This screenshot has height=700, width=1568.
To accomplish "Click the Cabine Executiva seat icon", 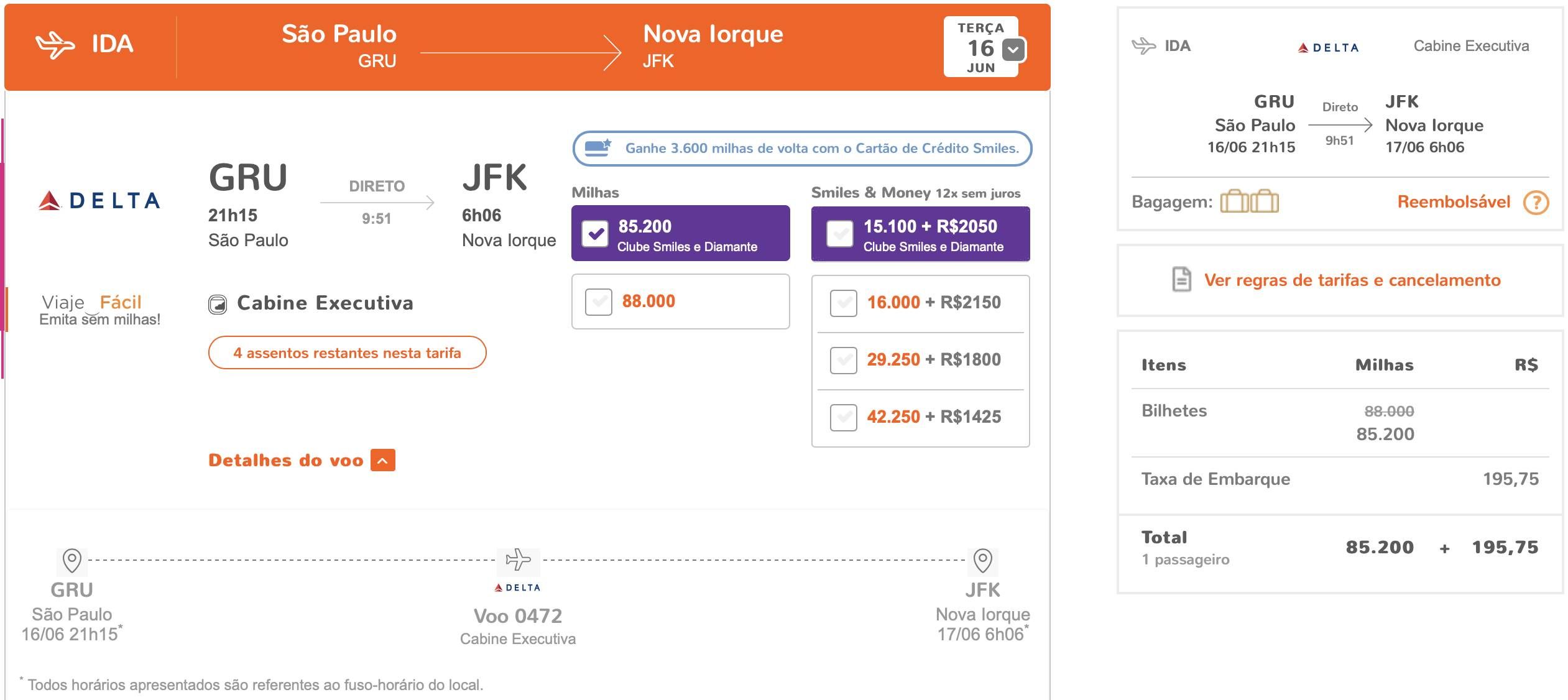I will (218, 304).
